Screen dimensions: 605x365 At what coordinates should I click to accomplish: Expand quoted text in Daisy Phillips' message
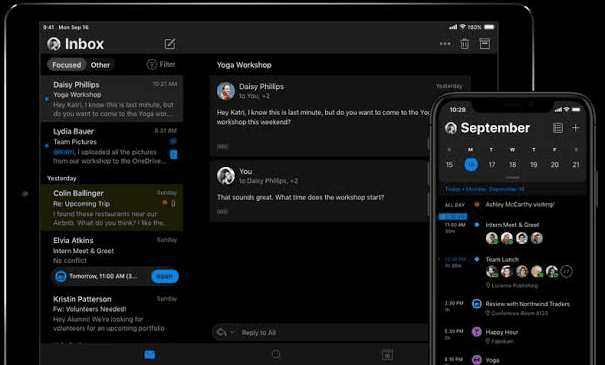(222, 146)
